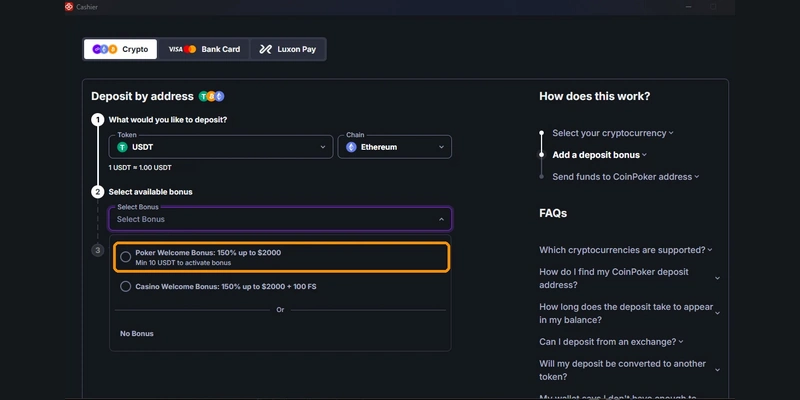The width and height of the screenshot is (800, 400).
Task: Click the Luxon Pay logo icon
Action: [x=265, y=49]
